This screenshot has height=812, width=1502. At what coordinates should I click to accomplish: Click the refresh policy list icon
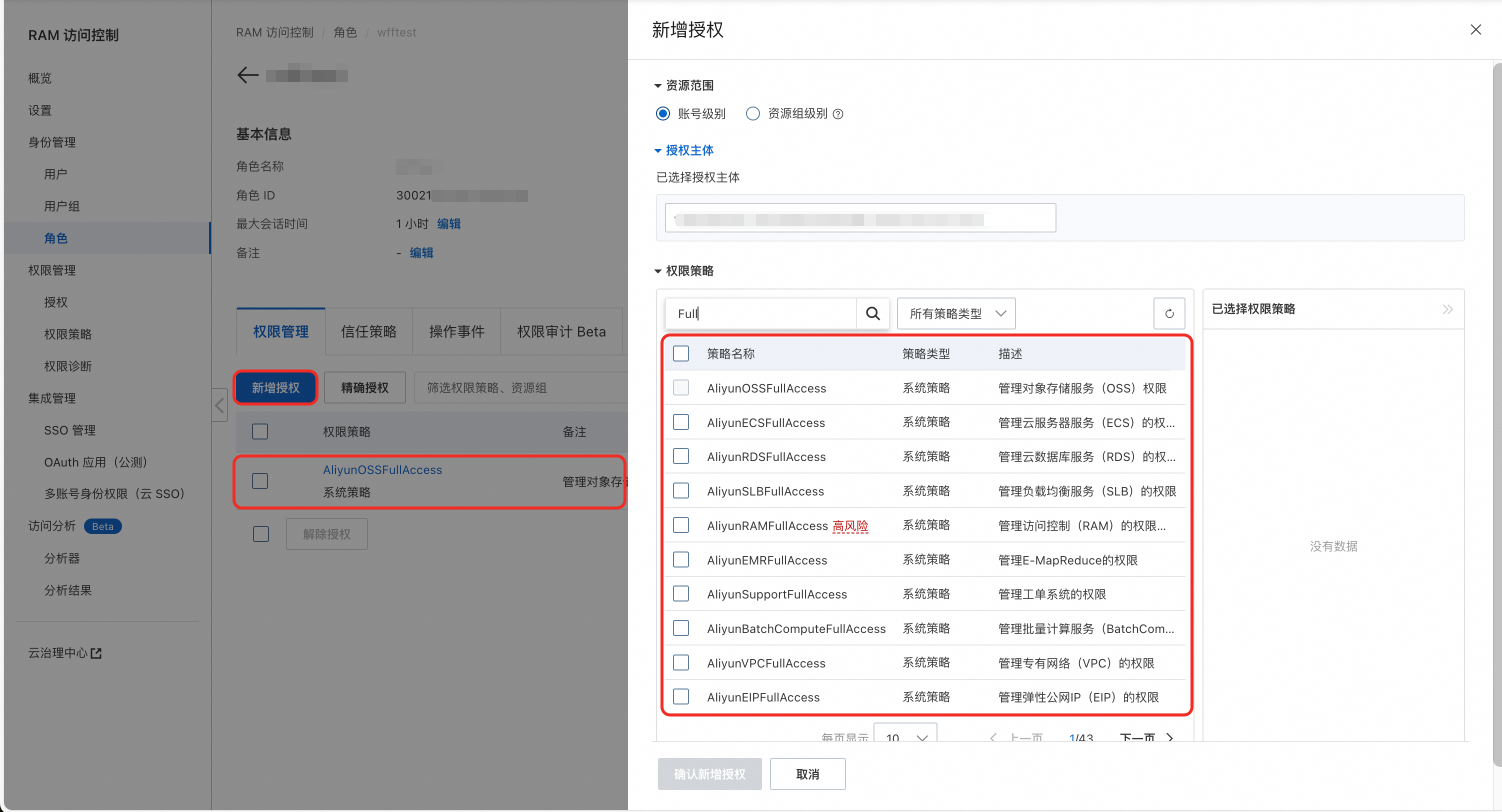pos(1169,313)
